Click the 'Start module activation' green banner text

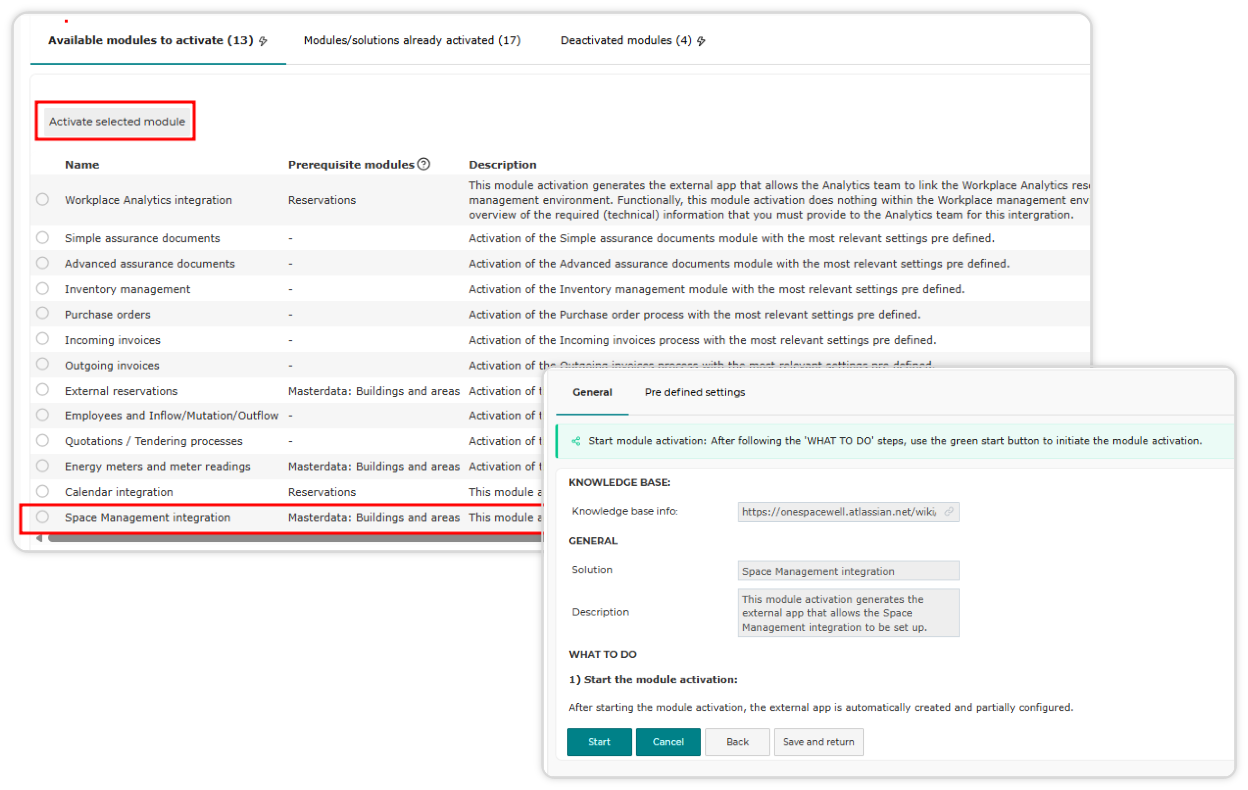click(895, 440)
